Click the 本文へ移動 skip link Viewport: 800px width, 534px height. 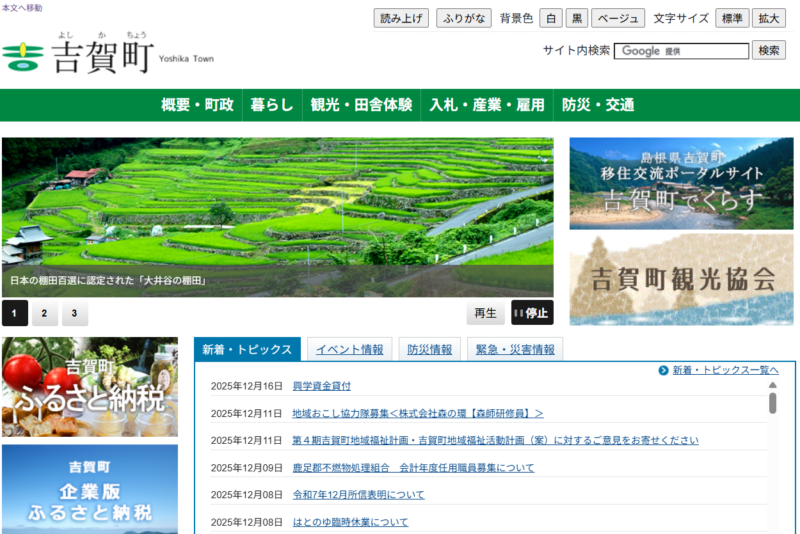22,8
